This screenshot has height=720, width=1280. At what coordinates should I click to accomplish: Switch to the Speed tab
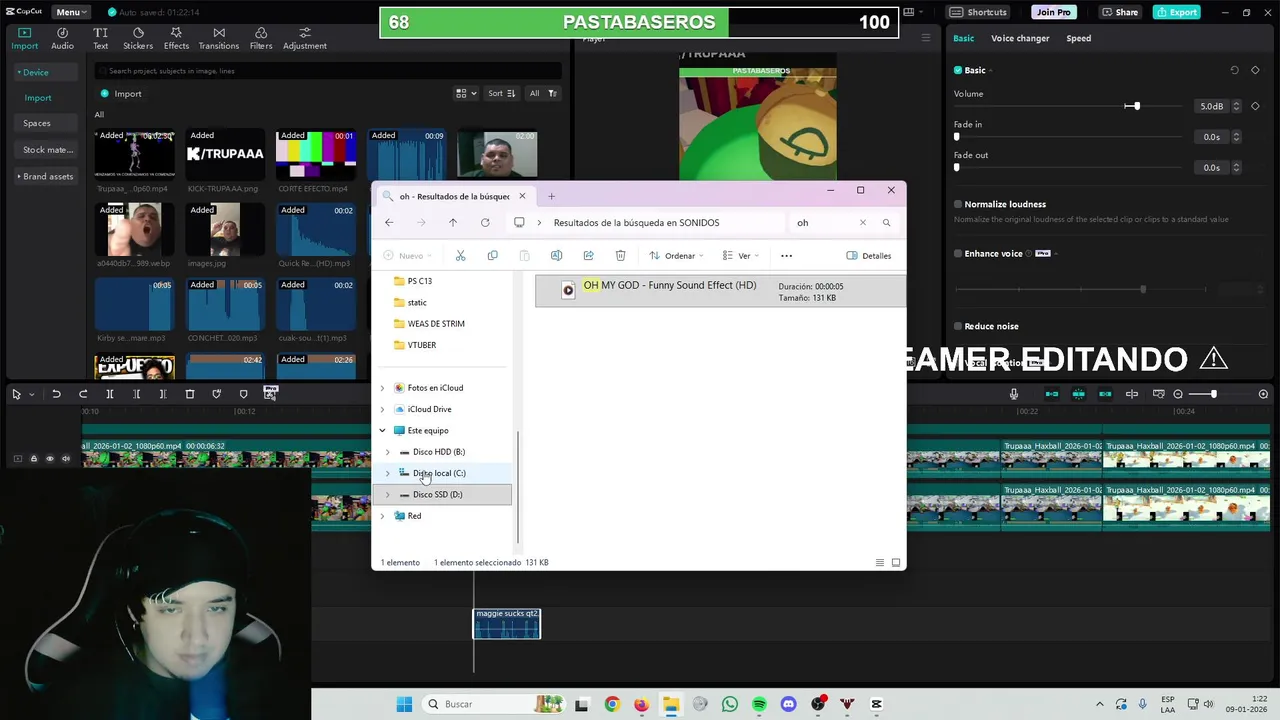point(1078,38)
